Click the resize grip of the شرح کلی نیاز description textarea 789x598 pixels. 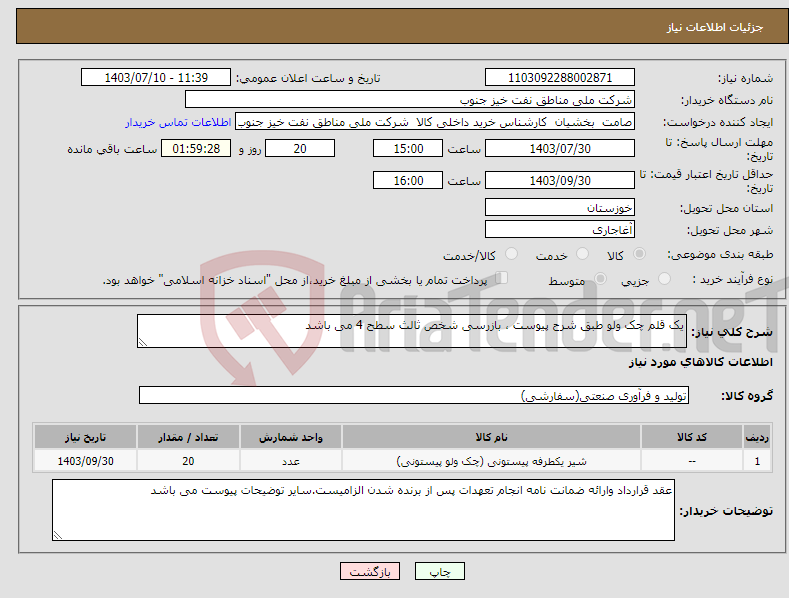(143, 342)
